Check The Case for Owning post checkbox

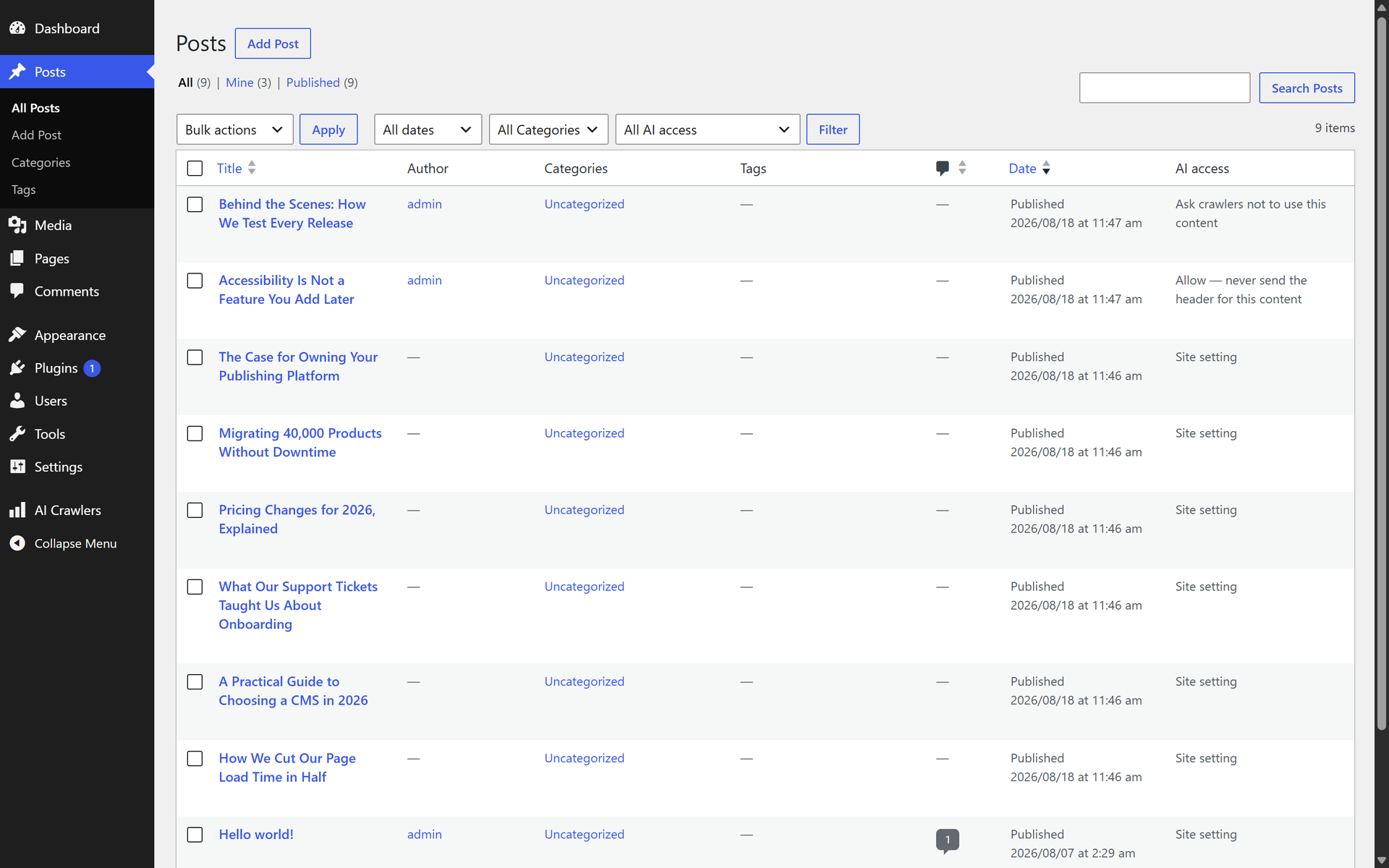click(x=195, y=357)
